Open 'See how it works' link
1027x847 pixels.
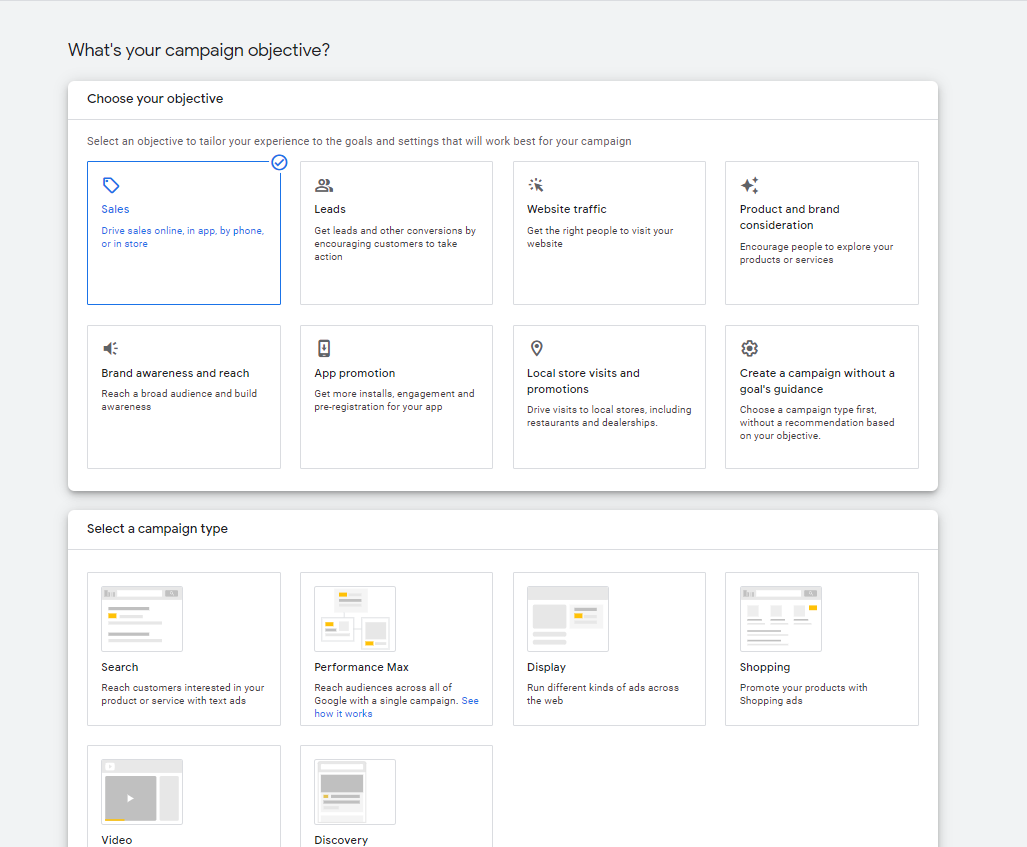343,713
